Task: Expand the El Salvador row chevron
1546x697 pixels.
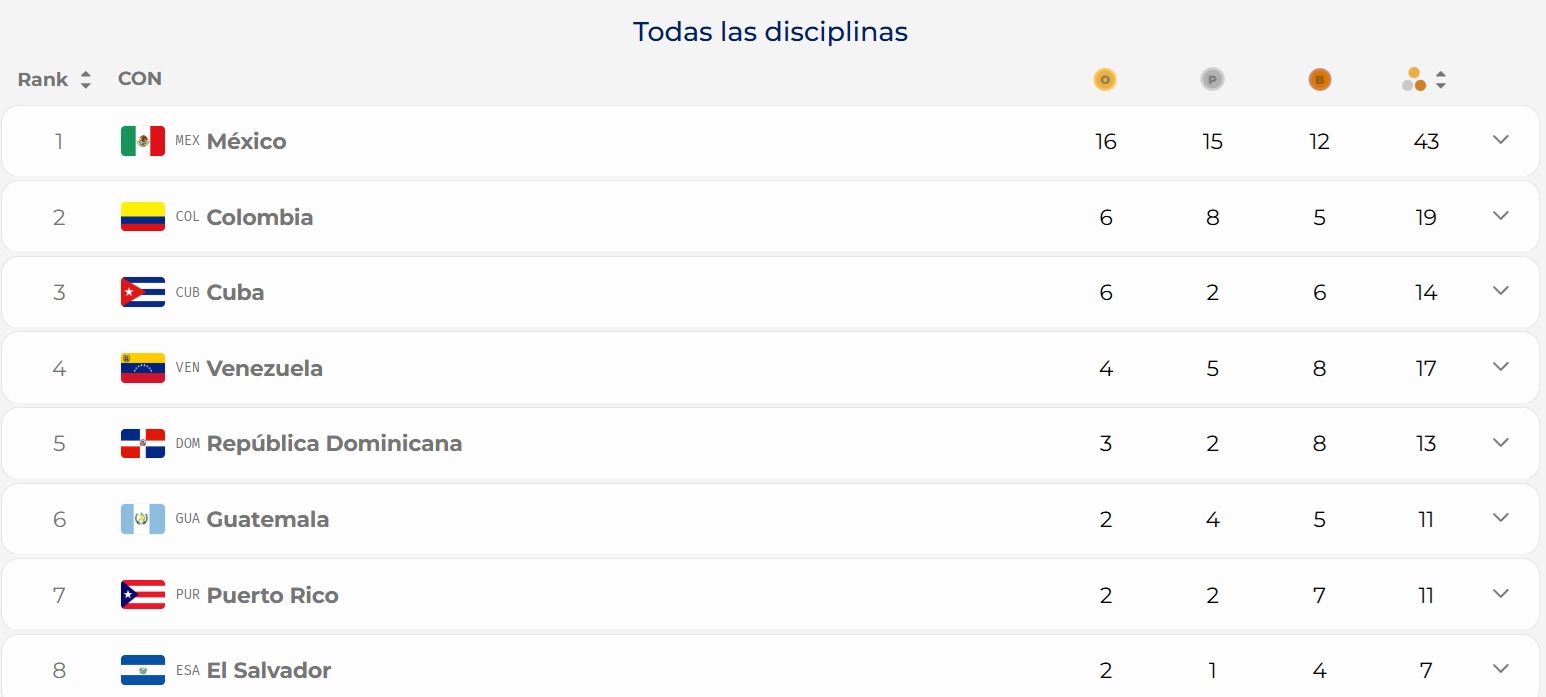Action: tap(1500, 669)
